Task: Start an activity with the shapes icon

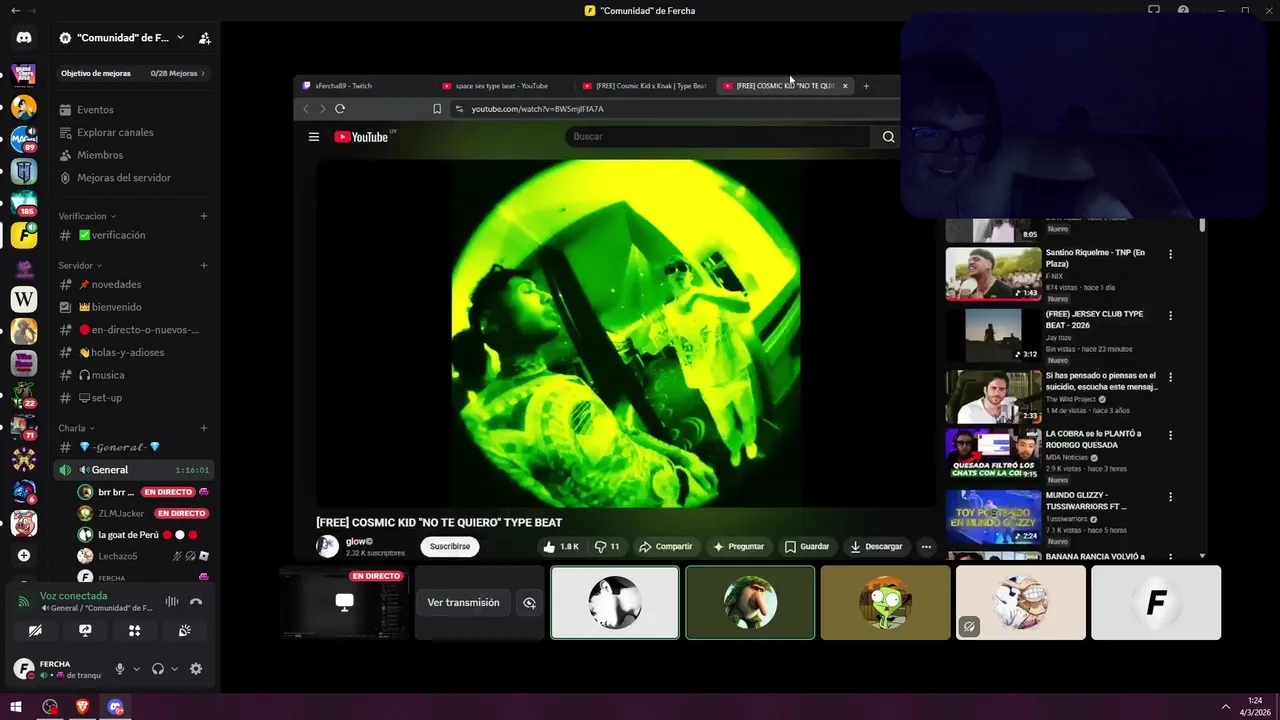Action: coord(134,631)
